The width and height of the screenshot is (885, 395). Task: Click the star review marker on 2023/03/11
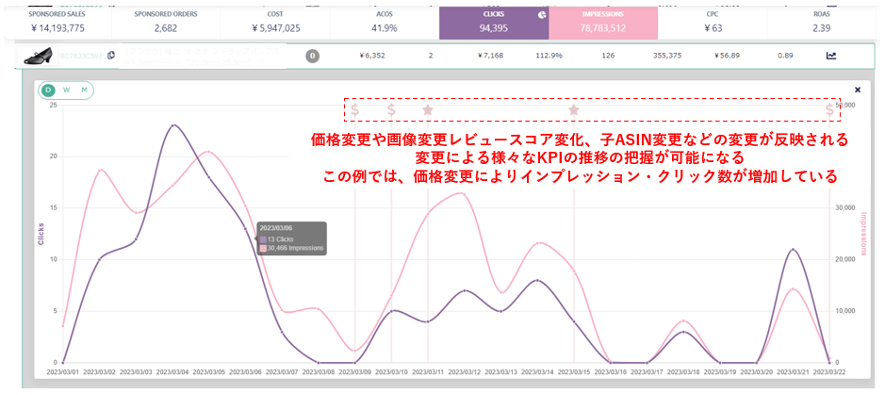427,109
